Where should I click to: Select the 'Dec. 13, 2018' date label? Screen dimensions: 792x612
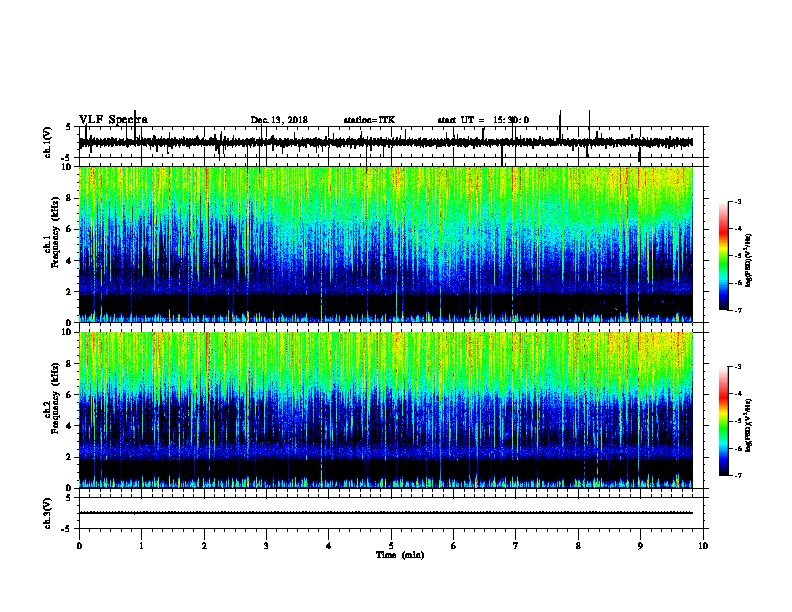[279, 120]
